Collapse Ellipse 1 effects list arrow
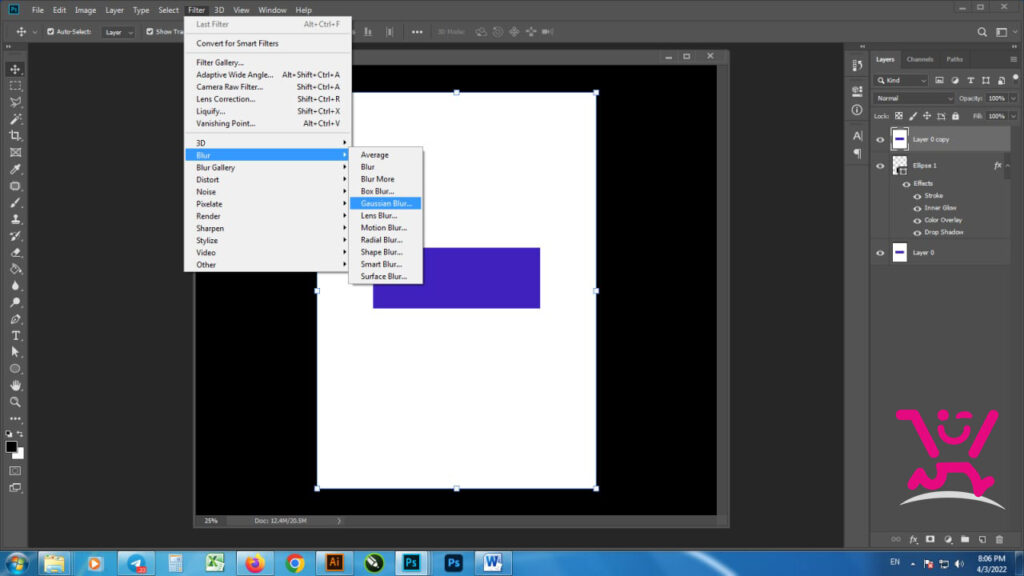Image resolution: width=1024 pixels, height=576 pixels. click(x=1008, y=166)
